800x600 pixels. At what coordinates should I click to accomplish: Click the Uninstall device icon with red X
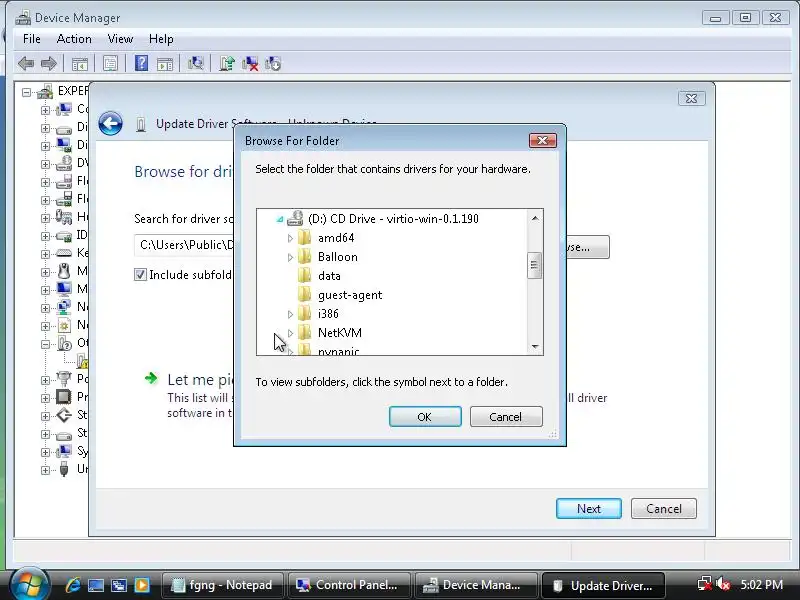pos(250,63)
